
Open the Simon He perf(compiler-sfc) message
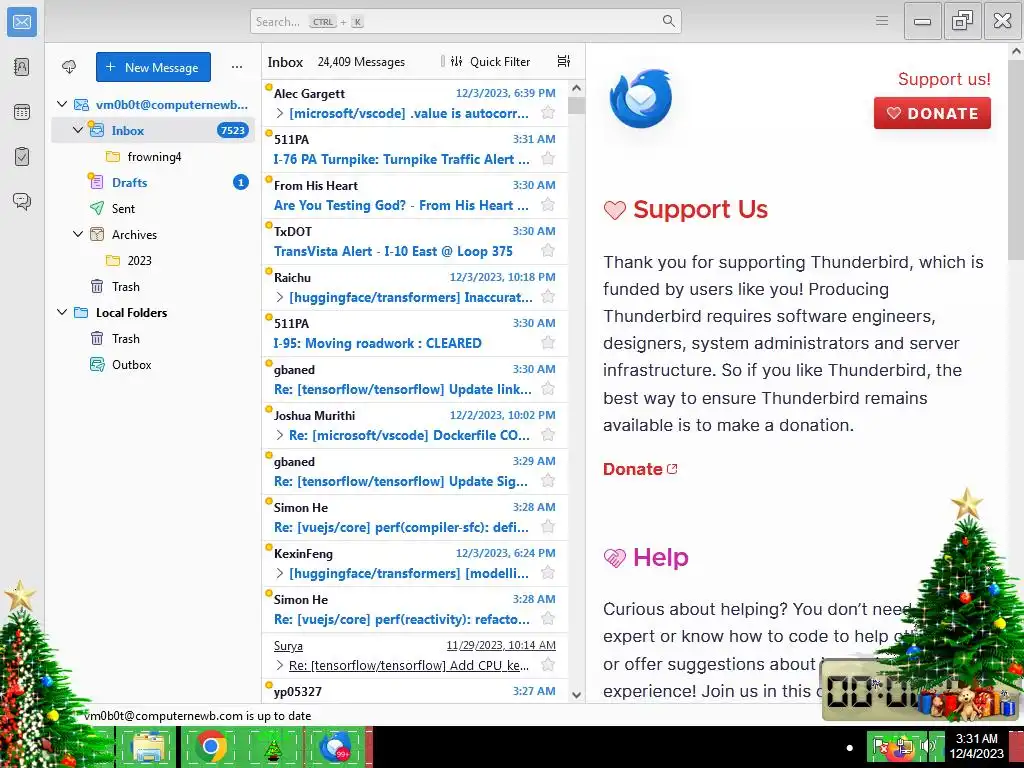click(415, 517)
